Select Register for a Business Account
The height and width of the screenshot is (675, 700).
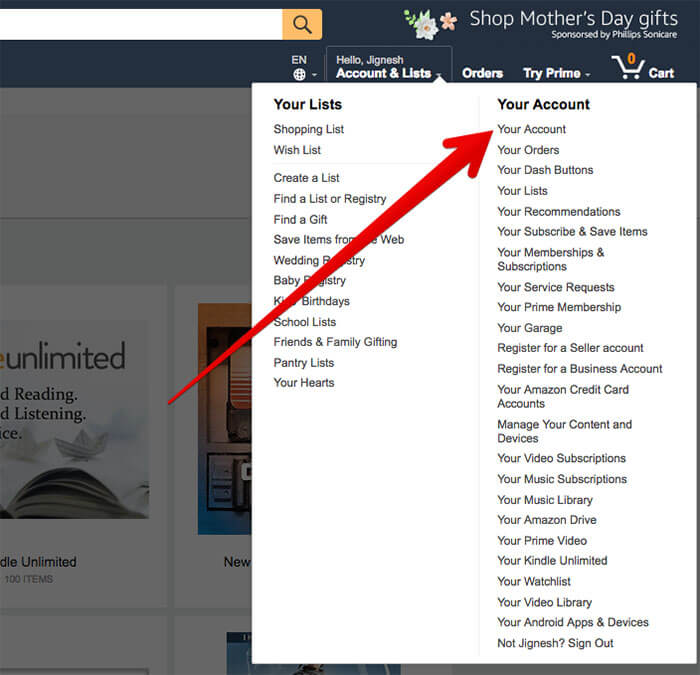[579, 369]
